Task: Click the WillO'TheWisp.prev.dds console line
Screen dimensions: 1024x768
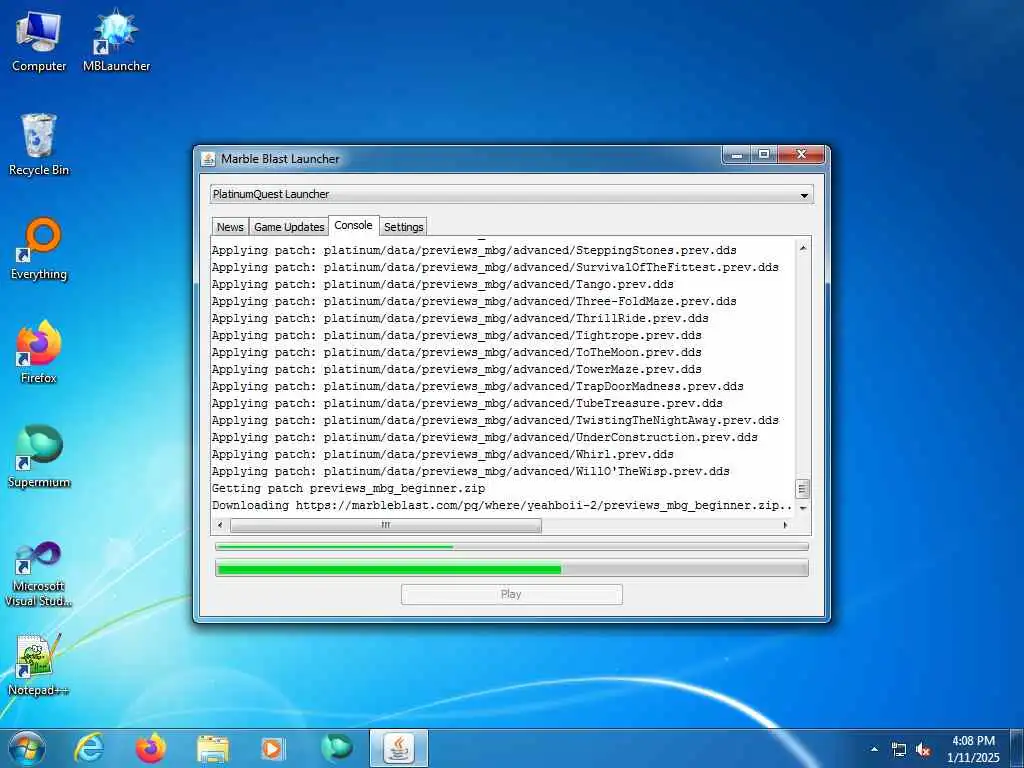Action: pyautogui.click(x=470, y=471)
